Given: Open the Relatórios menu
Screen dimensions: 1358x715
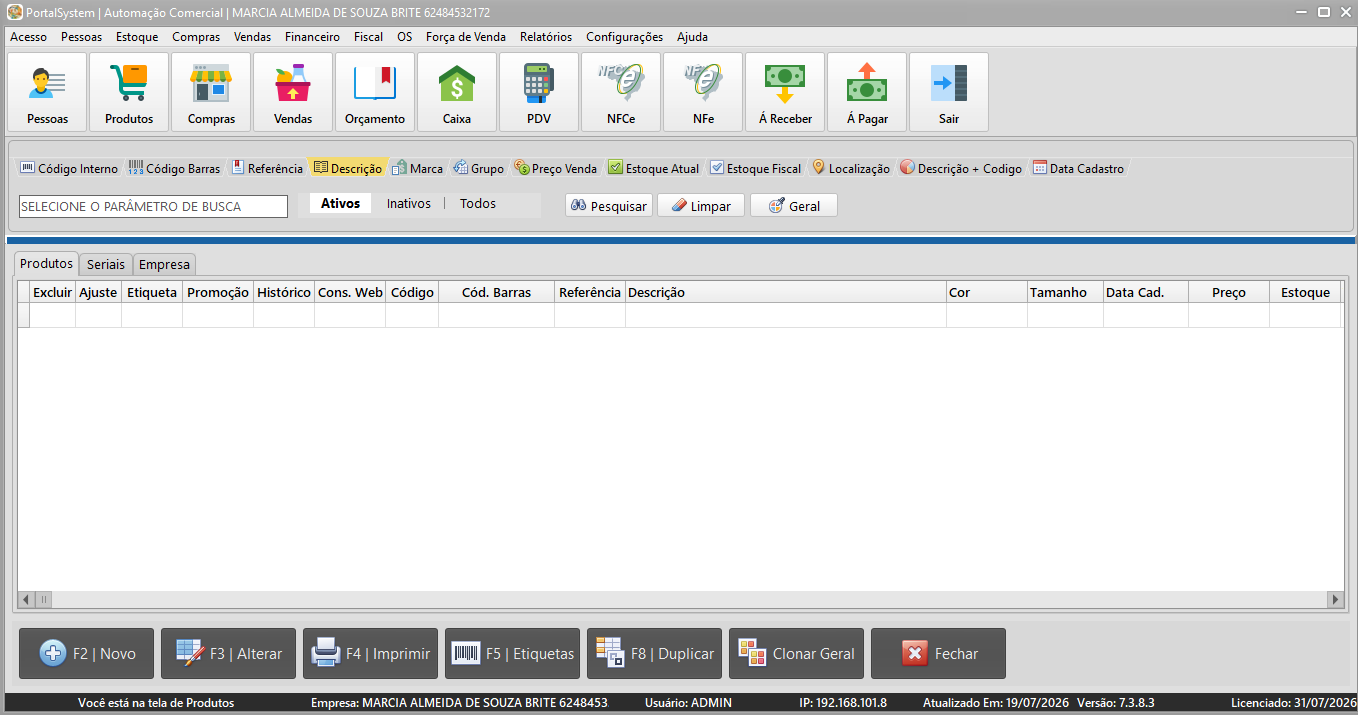Looking at the screenshot, I should click(x=546, y=36).
